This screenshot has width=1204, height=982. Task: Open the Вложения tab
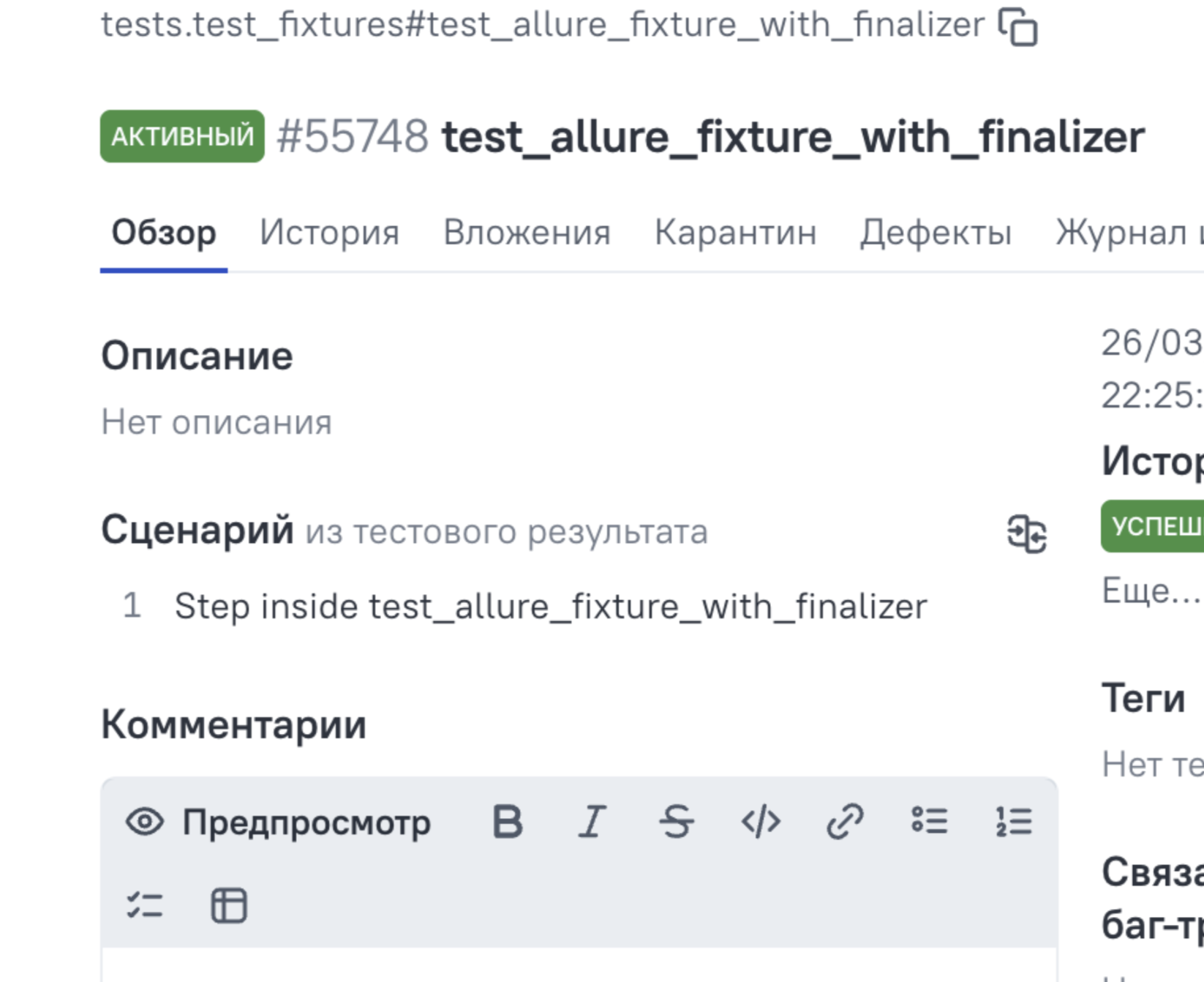(527, 233)
